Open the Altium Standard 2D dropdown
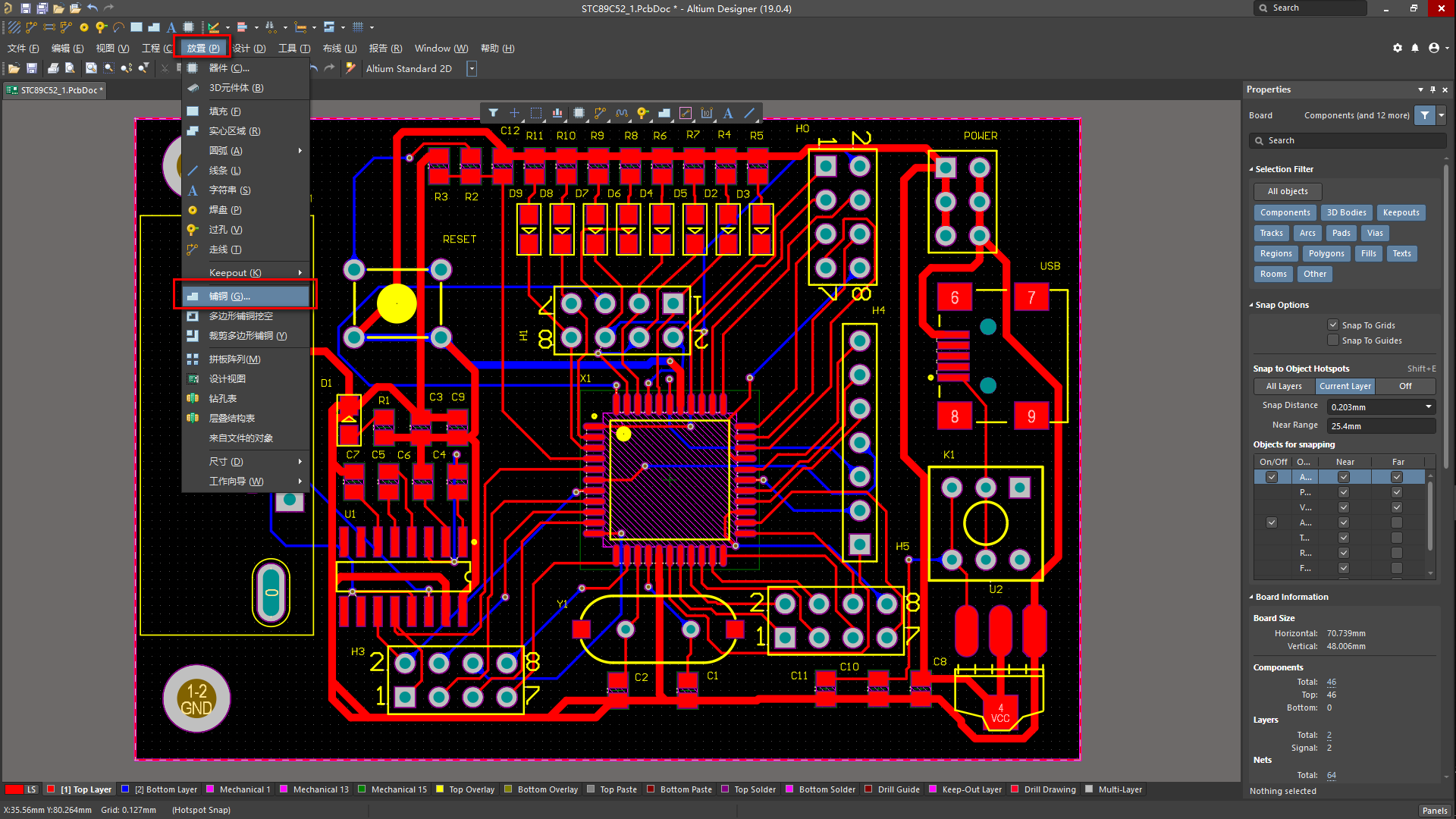This screenshot has width=1456, height=819. pos(471,68)
